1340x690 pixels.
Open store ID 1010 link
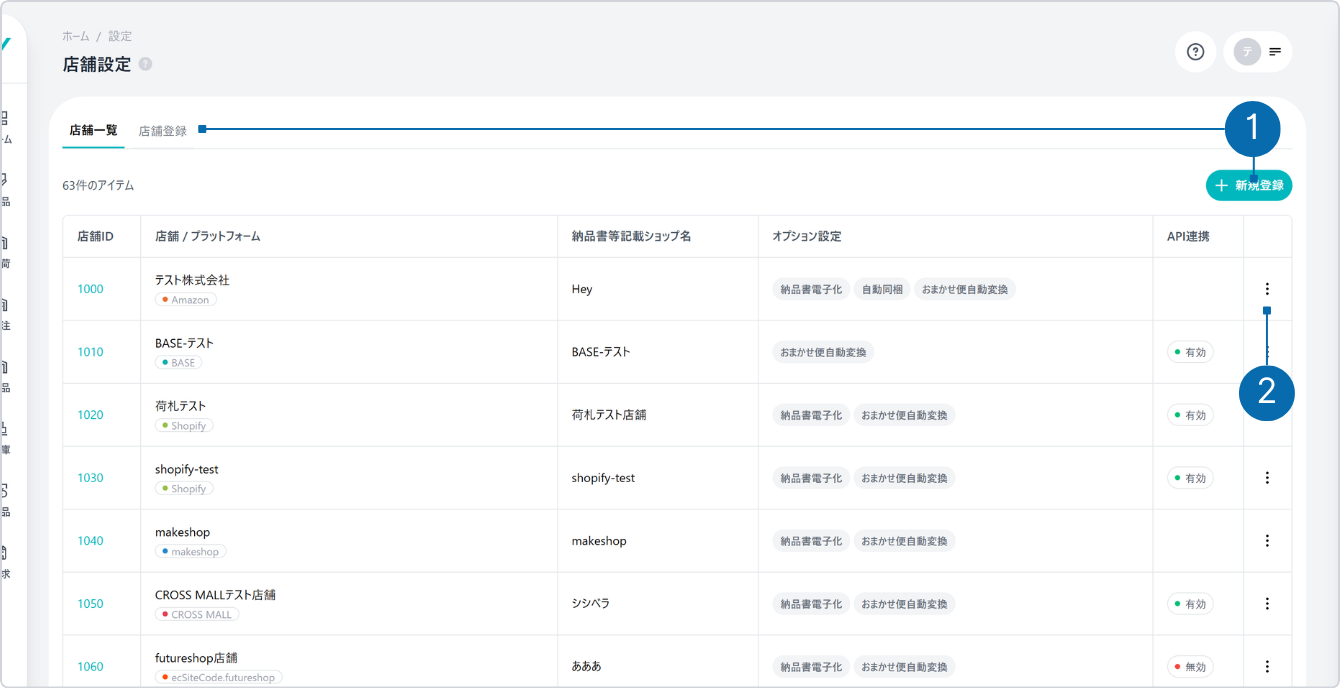(90, 352)
